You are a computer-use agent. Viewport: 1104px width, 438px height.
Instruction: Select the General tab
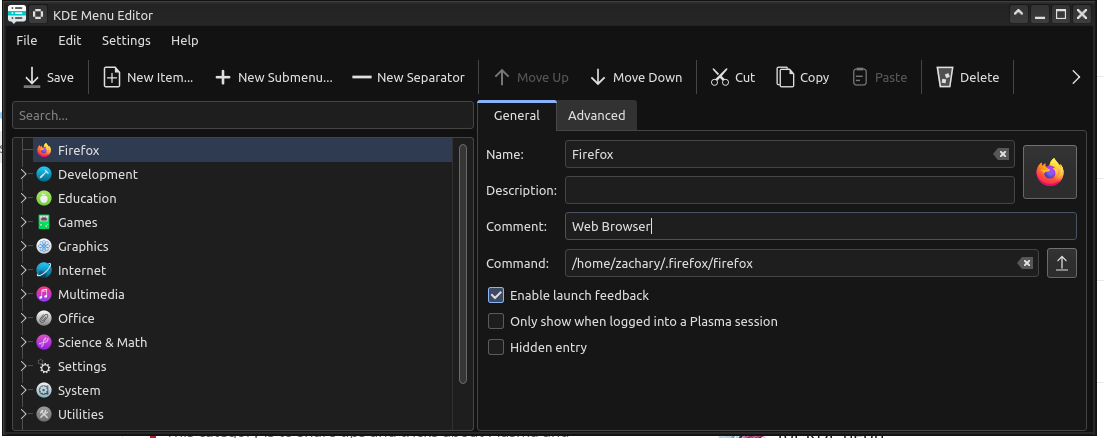point(517,115)
